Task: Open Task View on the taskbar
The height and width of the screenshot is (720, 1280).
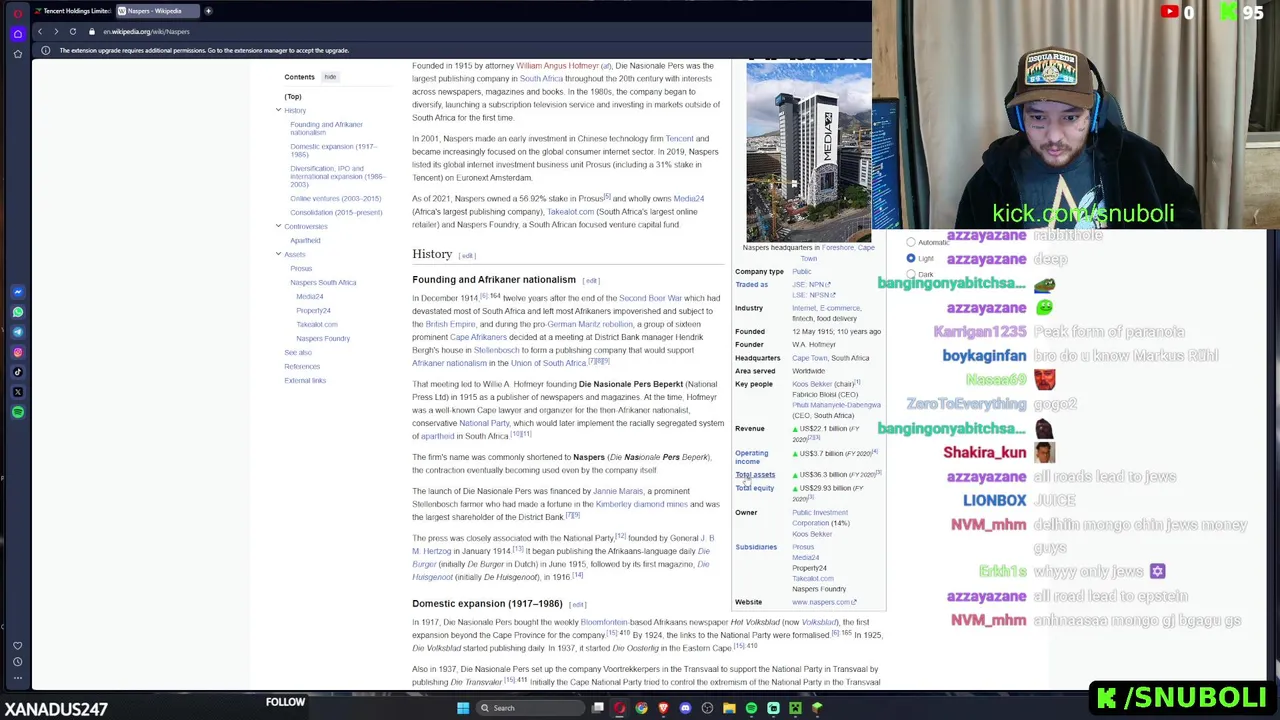Action: pyautogui.click(x=598, y=708)
